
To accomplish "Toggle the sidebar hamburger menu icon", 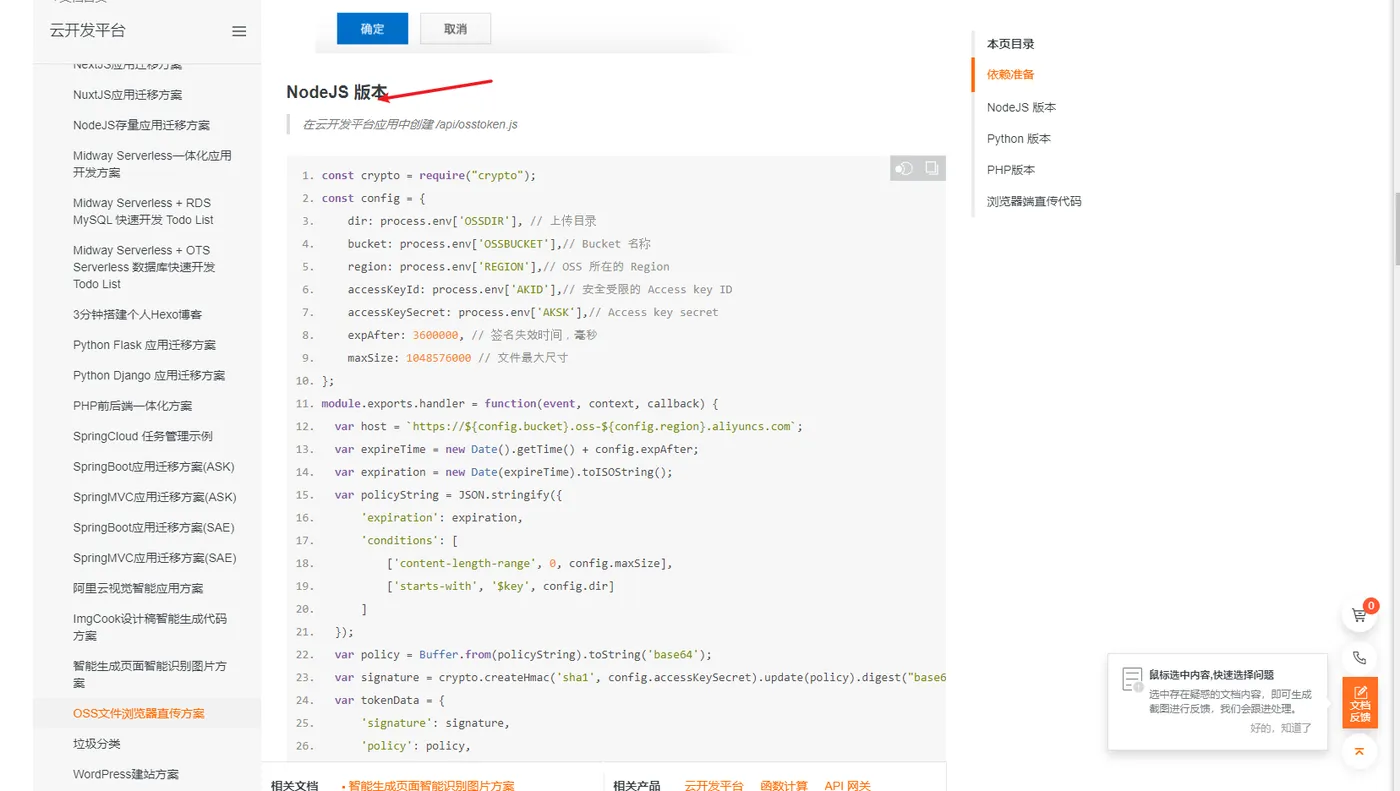I will [x=239, y=31].
